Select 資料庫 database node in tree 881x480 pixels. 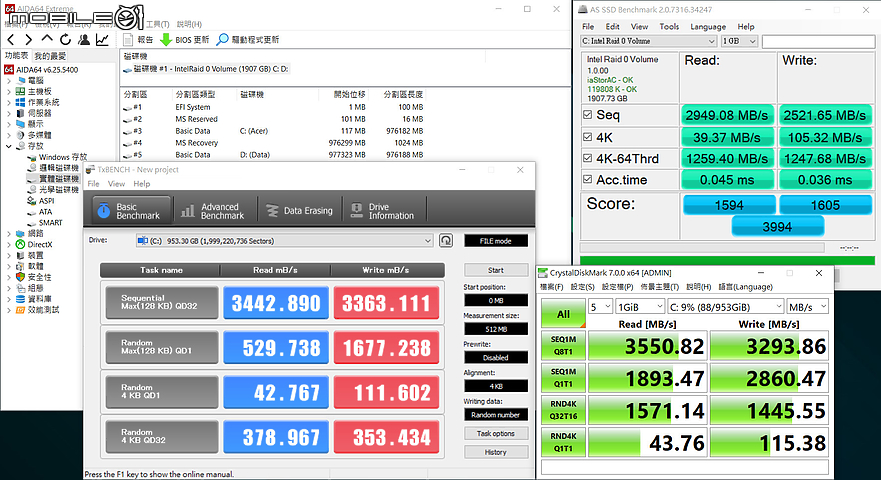click(33, 299)
